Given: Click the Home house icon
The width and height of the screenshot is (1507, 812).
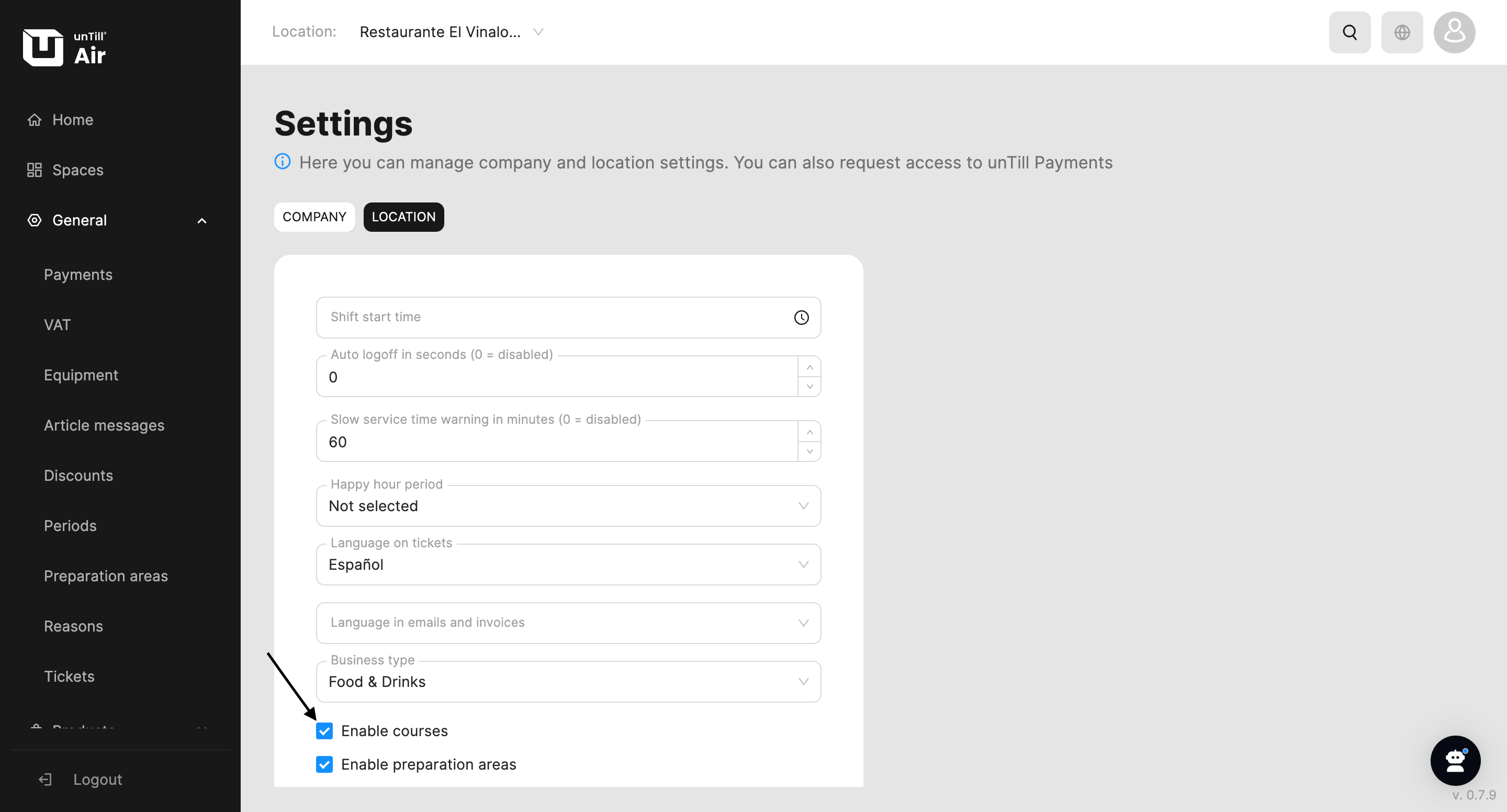Looking at the screenshot, I should [35, 120].
